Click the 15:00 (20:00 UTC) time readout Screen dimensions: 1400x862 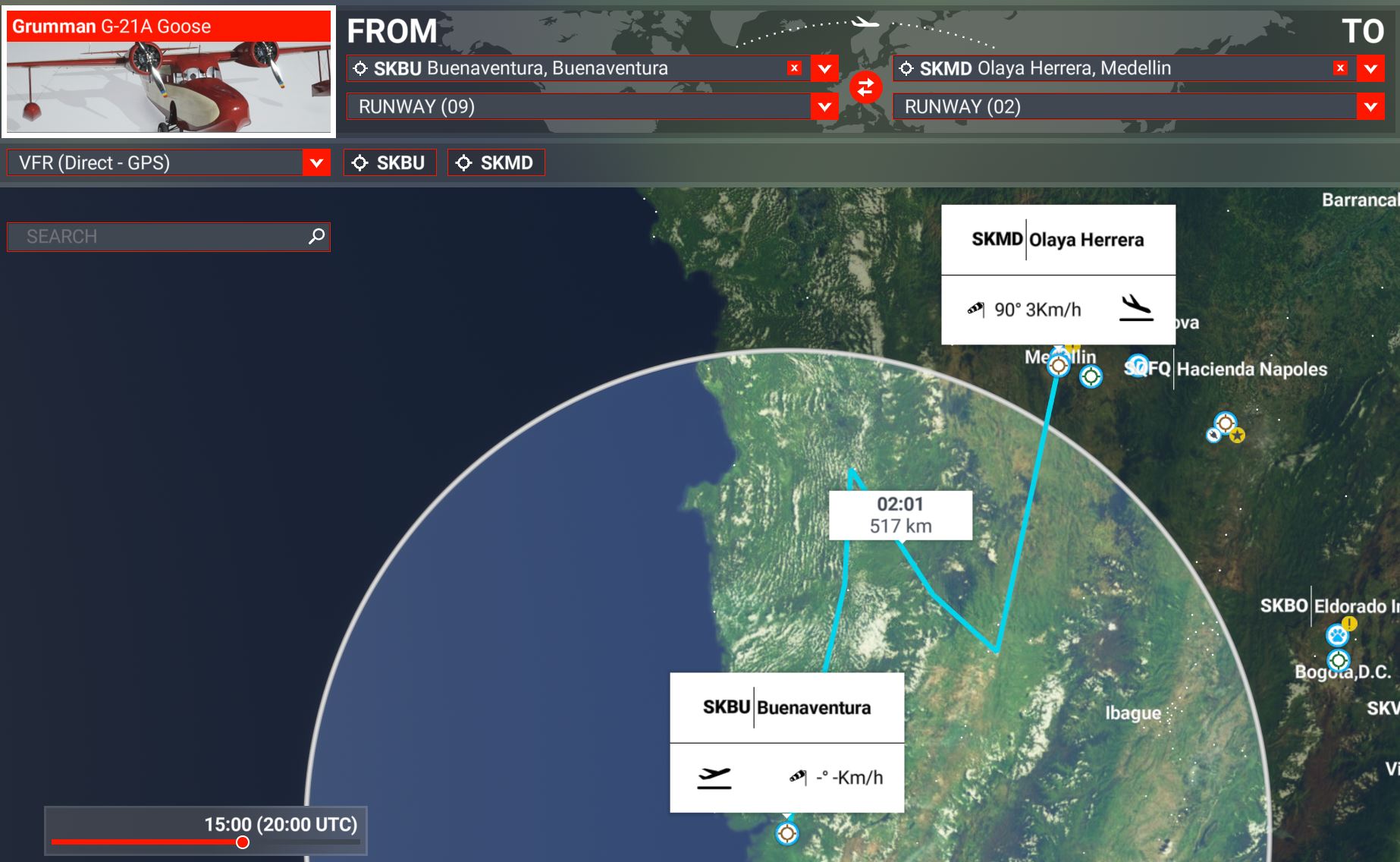[x=281, y=824]
